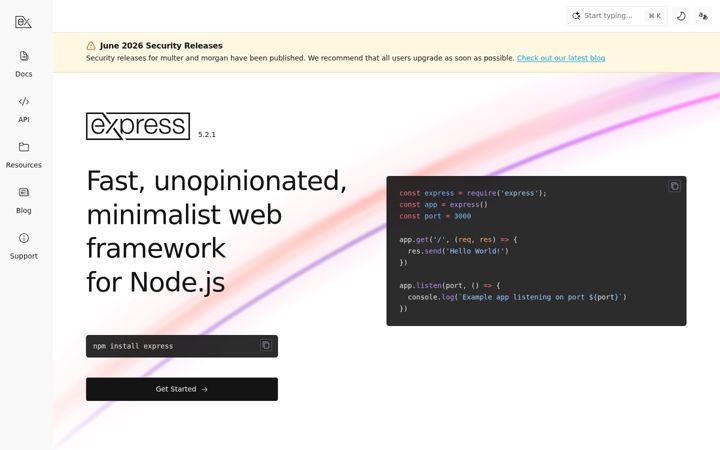Click the 5.2.1 version number
720x450 pixels.
207,135
